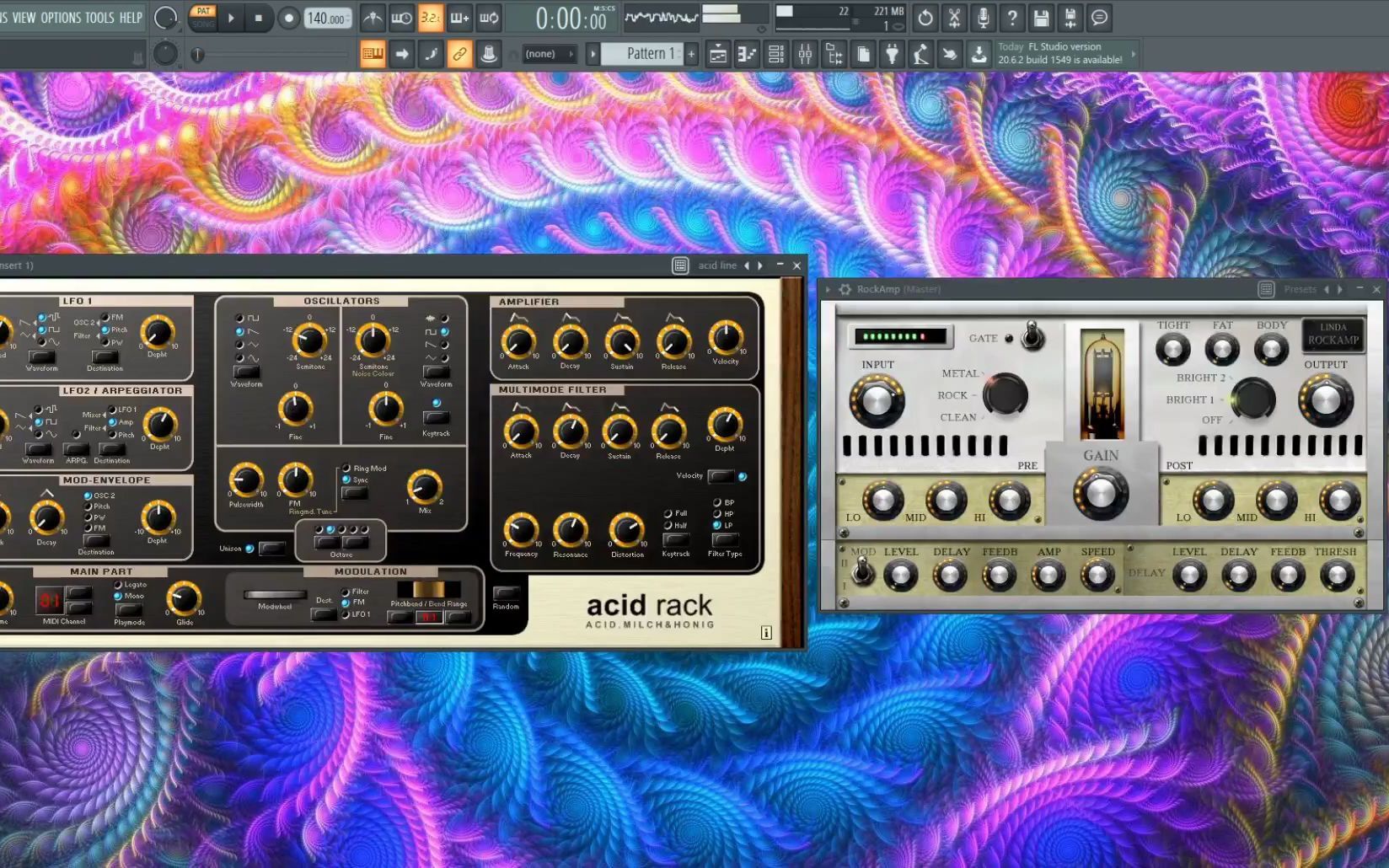Expand arrow right of version notice

point(1133,54)
